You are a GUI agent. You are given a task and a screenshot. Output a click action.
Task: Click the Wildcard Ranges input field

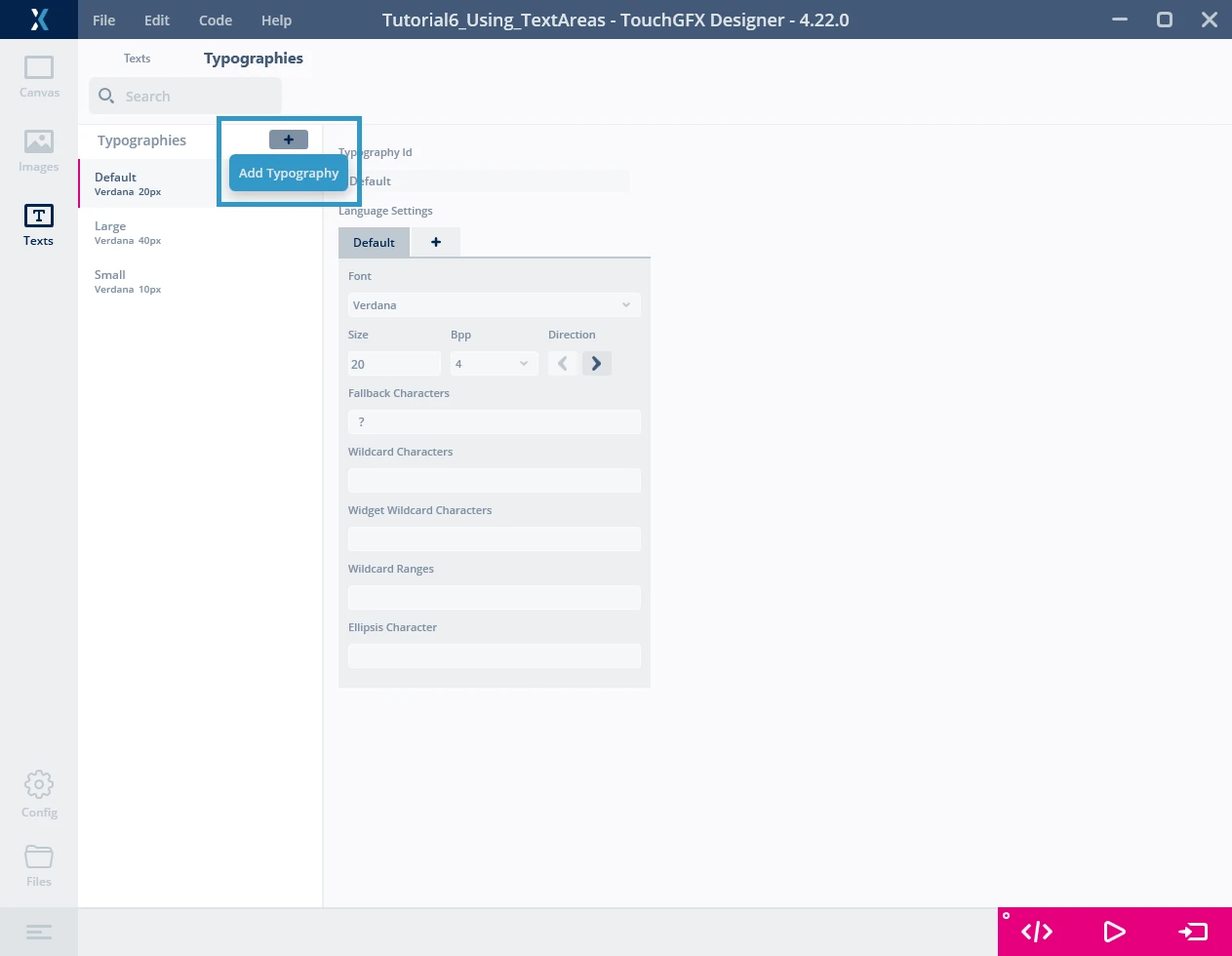[494, 597]
